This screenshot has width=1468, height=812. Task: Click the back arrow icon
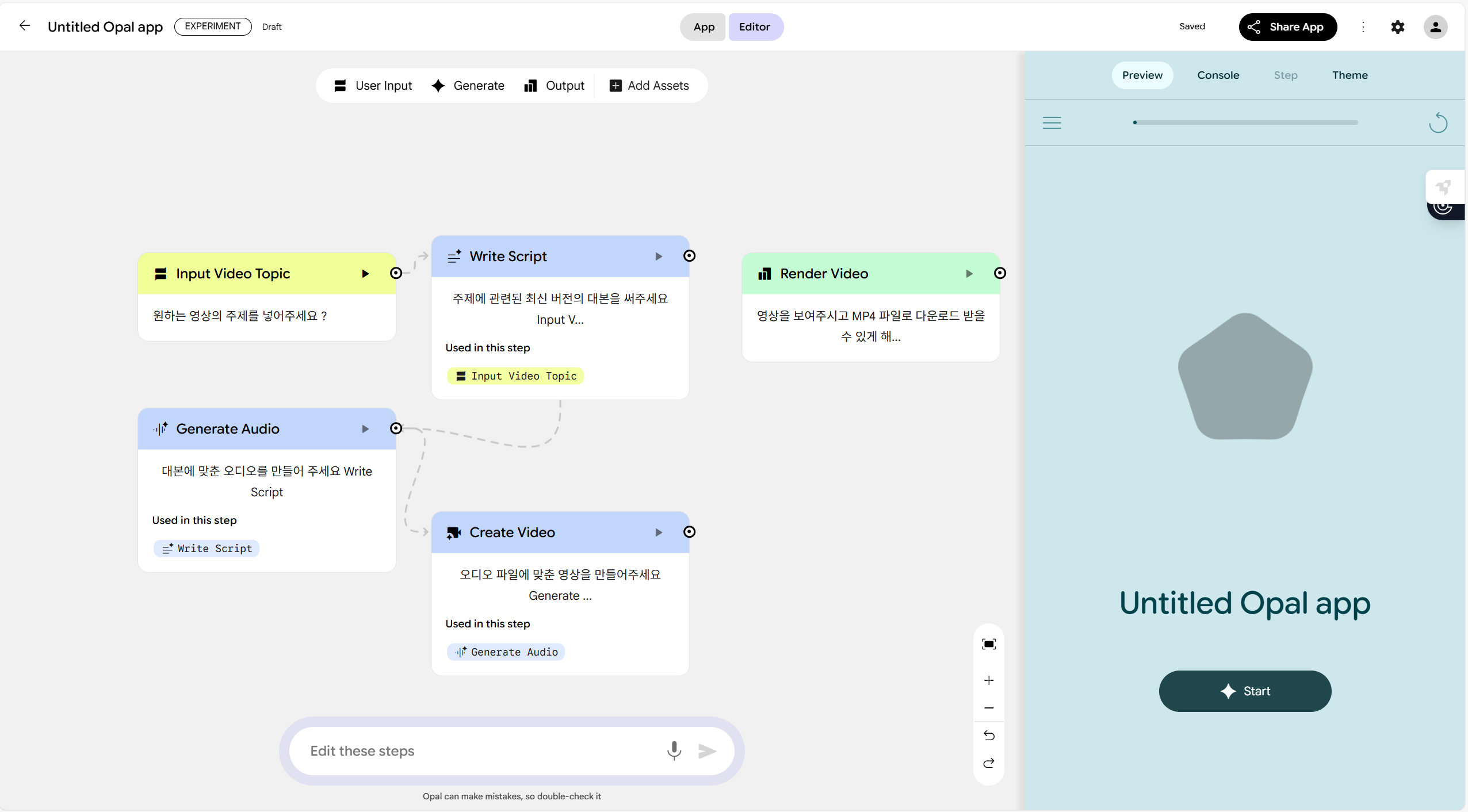click(24, 26)
